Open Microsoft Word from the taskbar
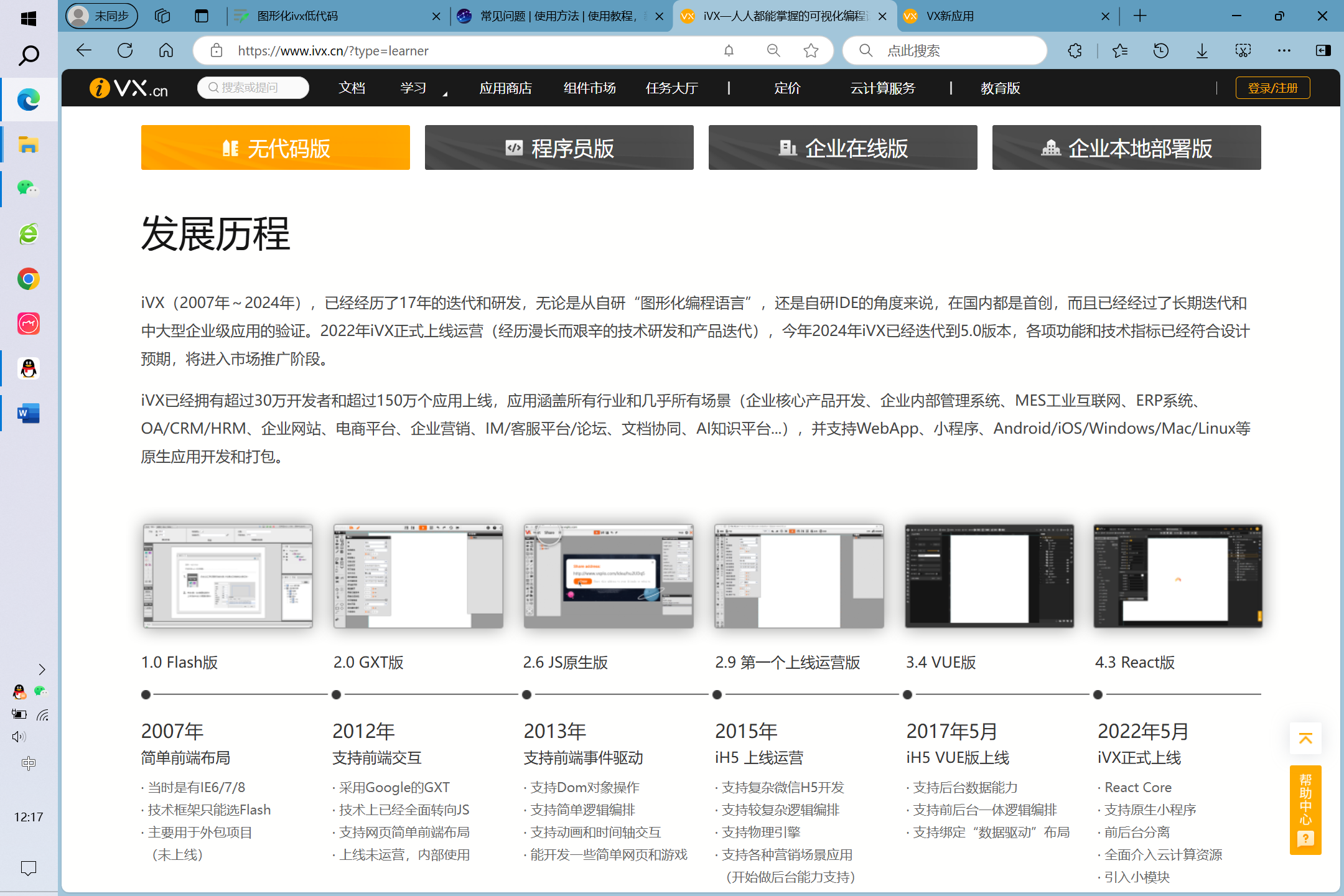 coord(29,413)
